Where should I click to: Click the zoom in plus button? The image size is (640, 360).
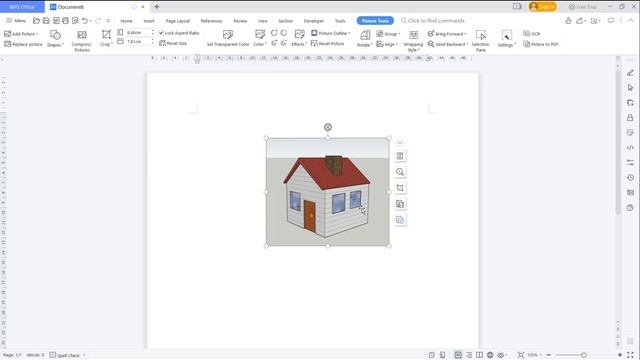click(x=620, y=355)
